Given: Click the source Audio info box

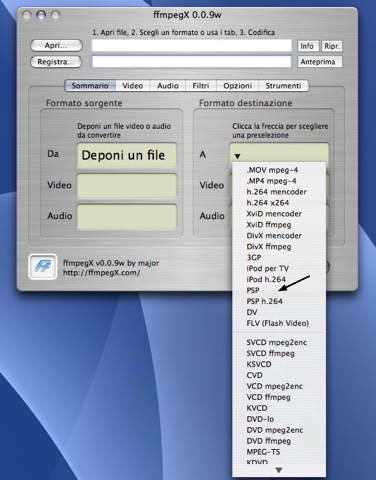Looking at the screenshot, I should [127, 216].
